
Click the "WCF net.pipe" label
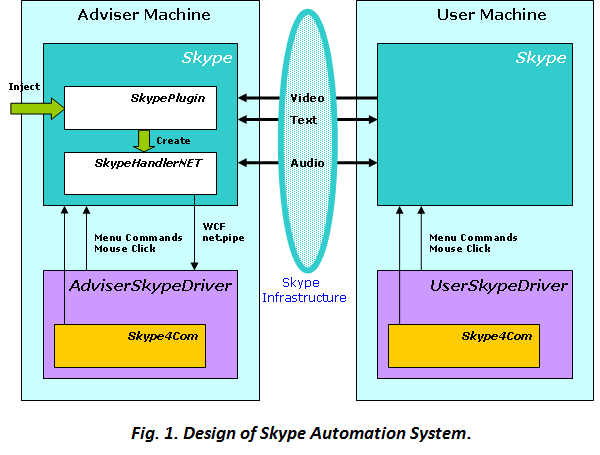[223, 232]
